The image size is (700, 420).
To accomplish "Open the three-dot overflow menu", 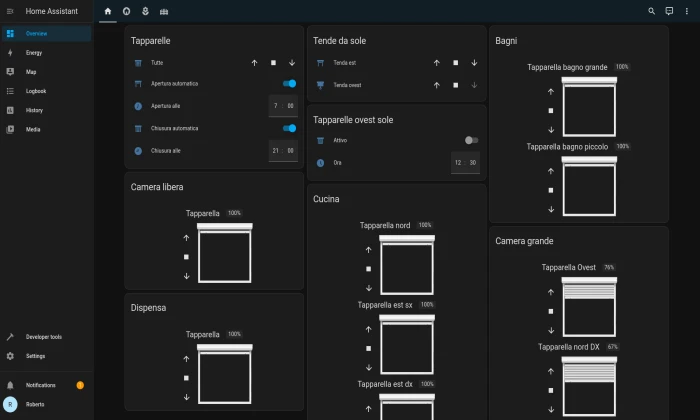I will click(687, 11).
